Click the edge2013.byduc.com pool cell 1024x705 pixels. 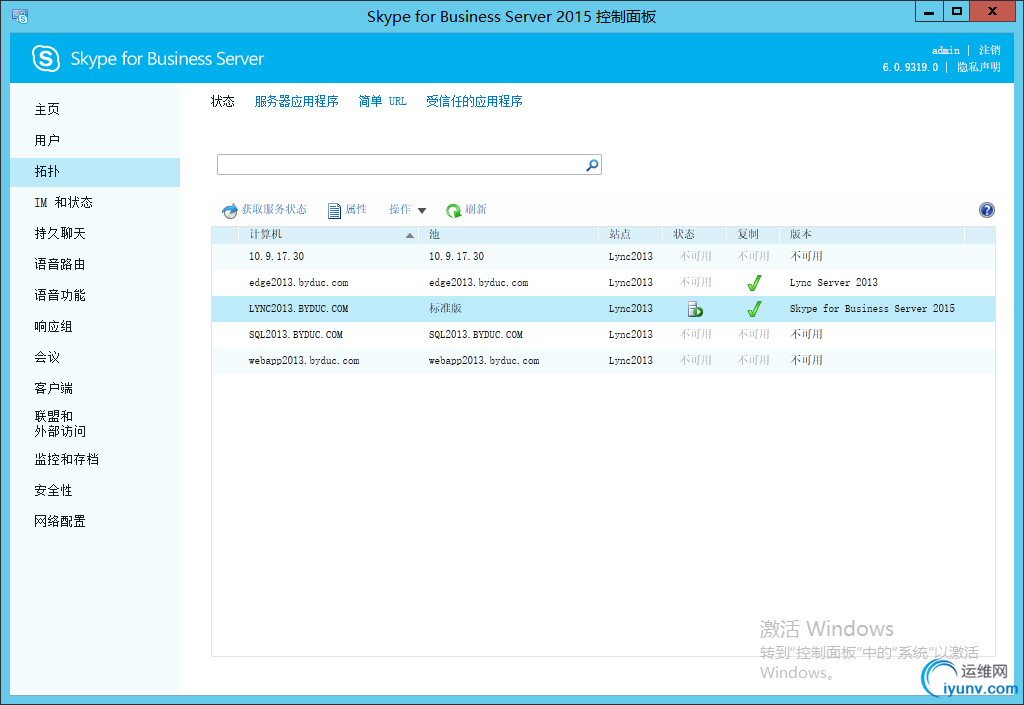click(478, 283)
